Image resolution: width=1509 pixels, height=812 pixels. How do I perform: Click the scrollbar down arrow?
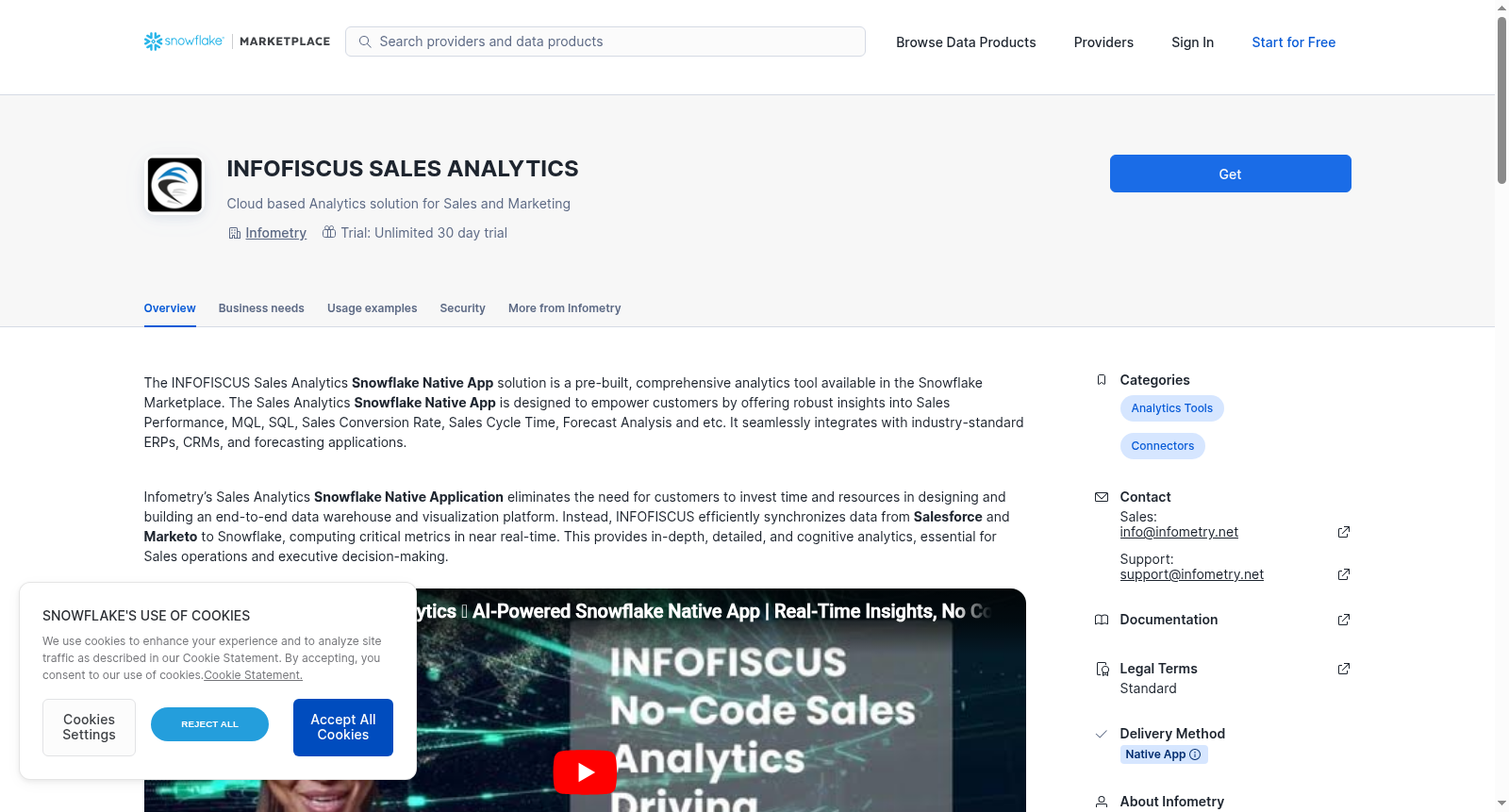[1501, 804]
